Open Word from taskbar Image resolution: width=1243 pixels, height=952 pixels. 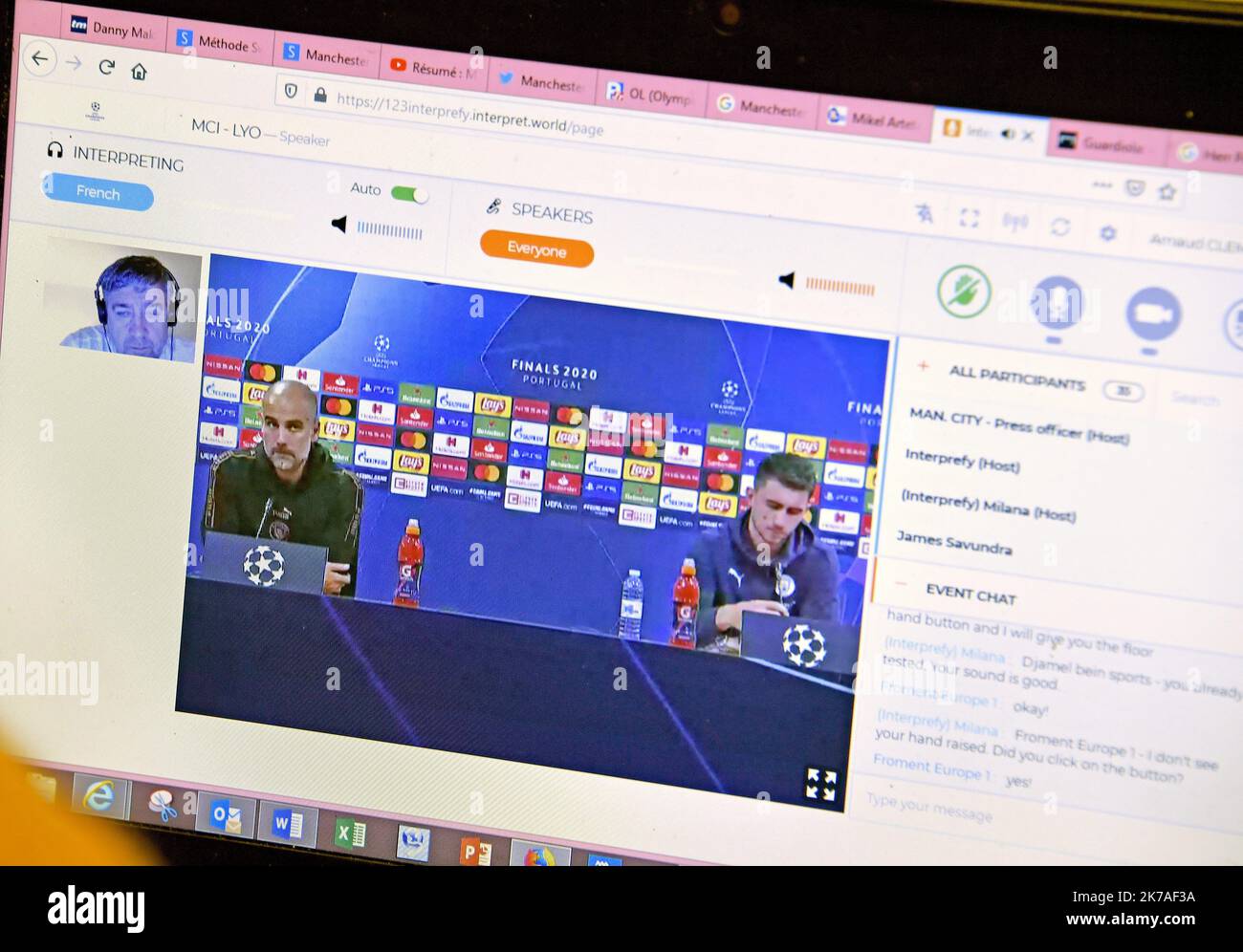[287, 823]
